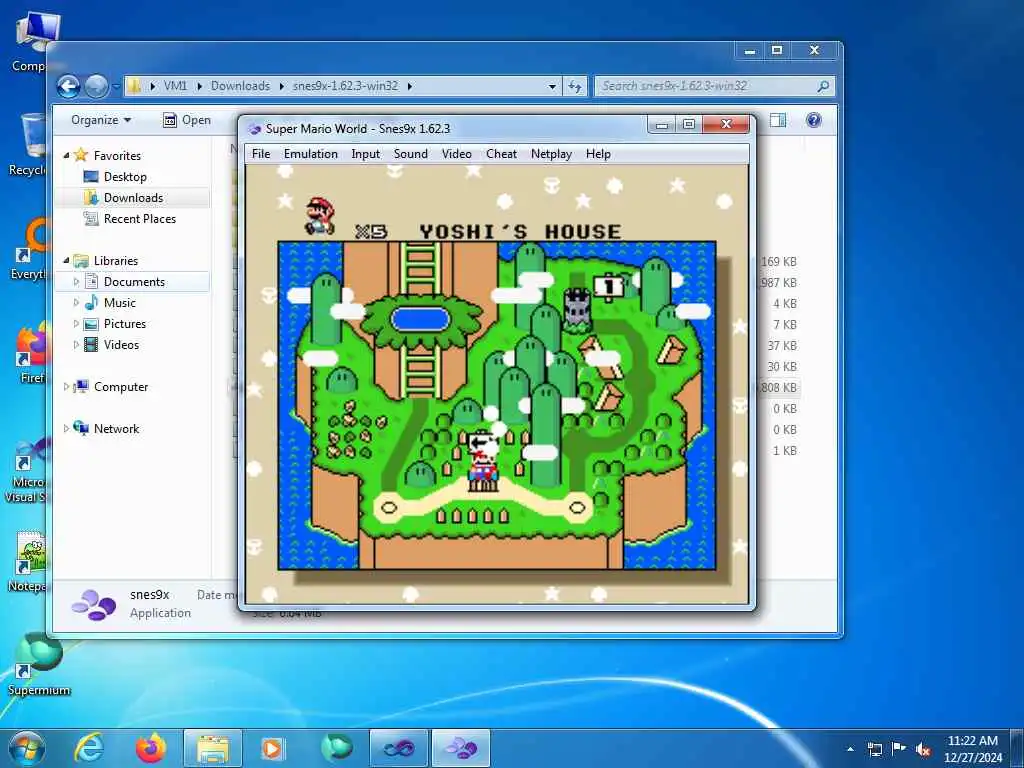
Task: Open the recent locations dropdown arrow
Action: [116, 86]
